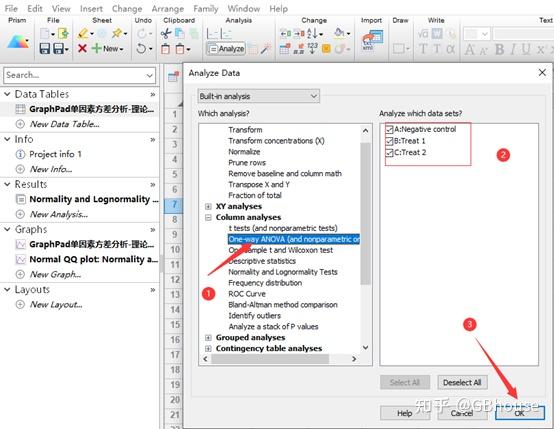Screen dimensions: 554x429
Task: Click the scissors Cut icon
Action: click(166, 34)
